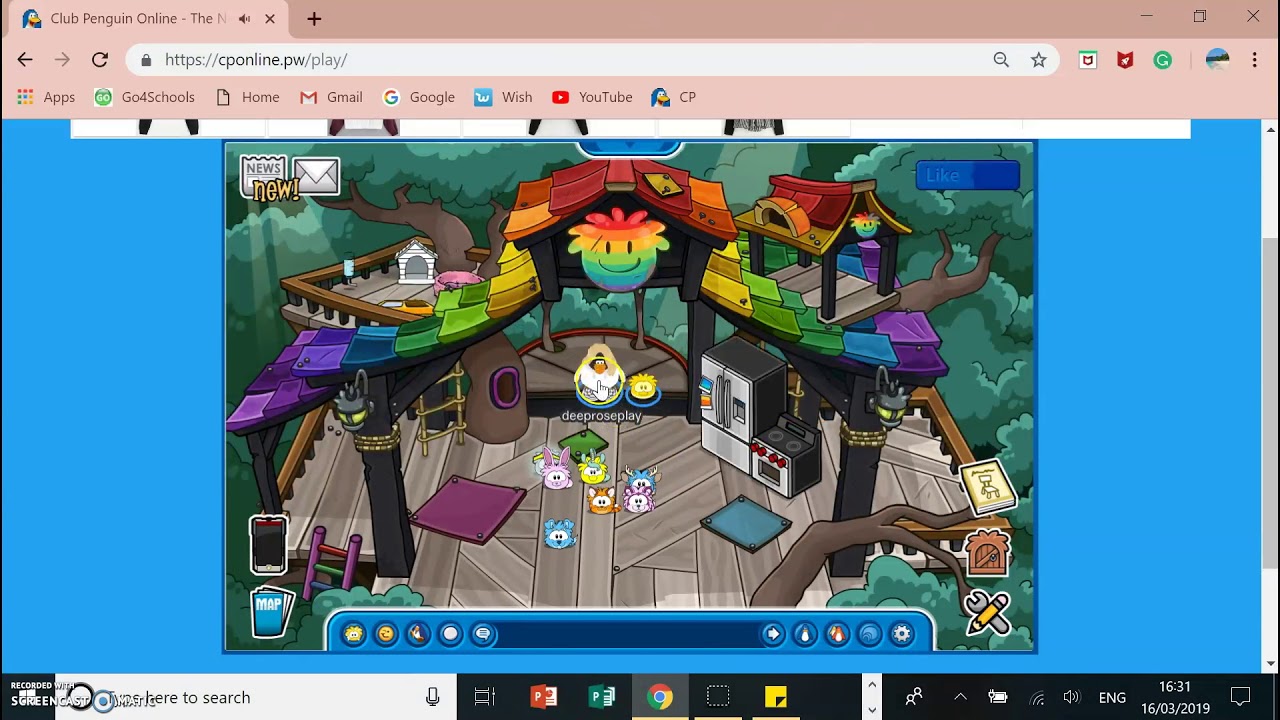The height and width of the screenshot is (720, 1280).
Task: Open the friends list icon
Action: point(837,633)
